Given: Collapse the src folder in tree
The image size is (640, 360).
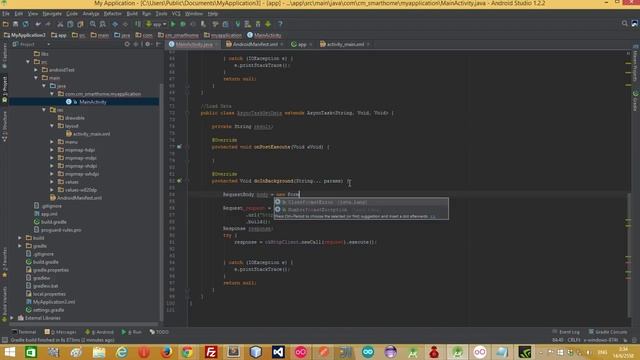Looking at the screenshot, I should click(x=28, y=62).
